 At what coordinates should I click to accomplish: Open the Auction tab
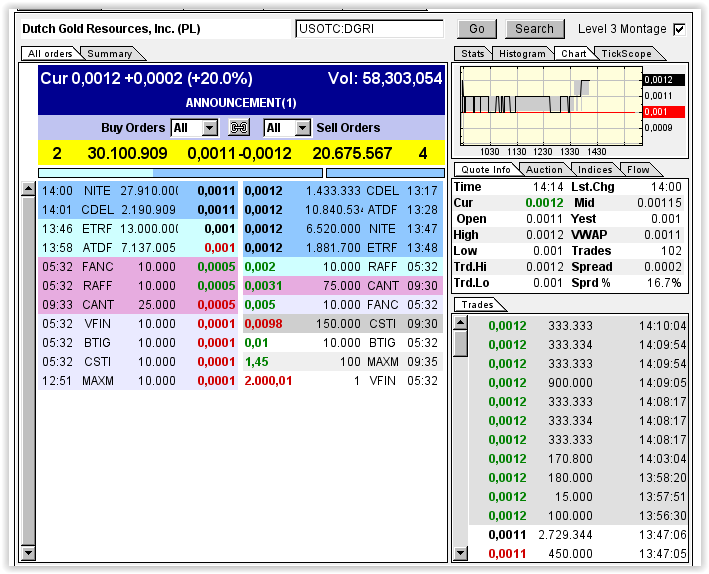[544, 170]
